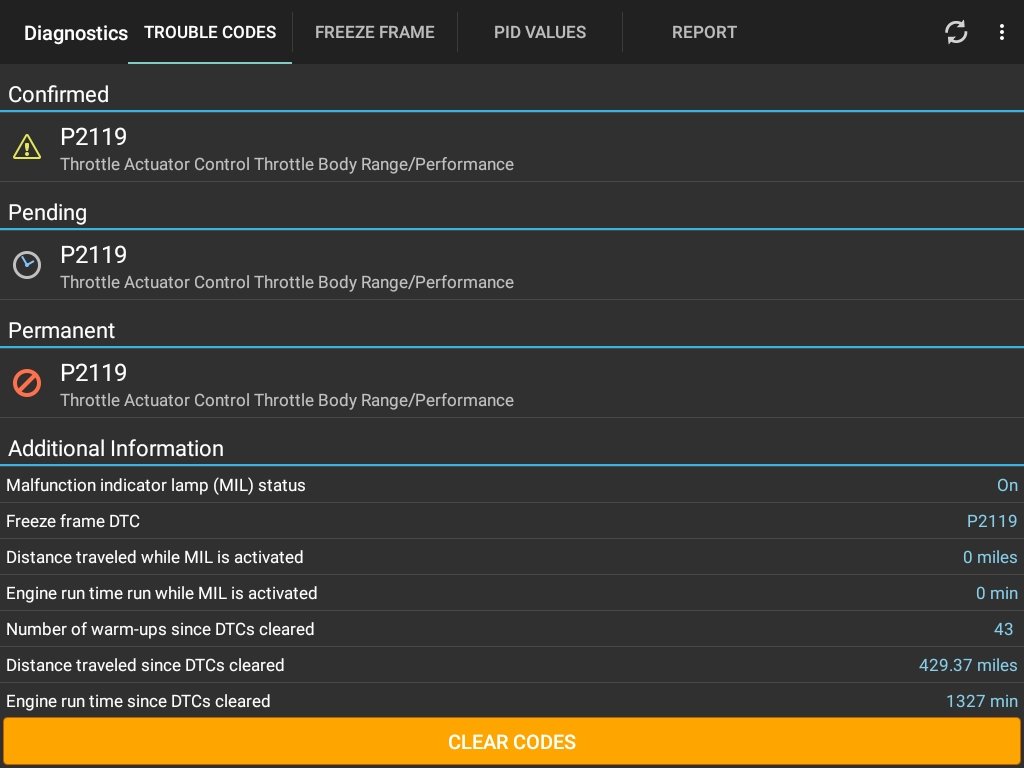Select Distance traveled since DTCs cleared row
Viewport: 1024px width, 768px height.
tap(512, 665)
